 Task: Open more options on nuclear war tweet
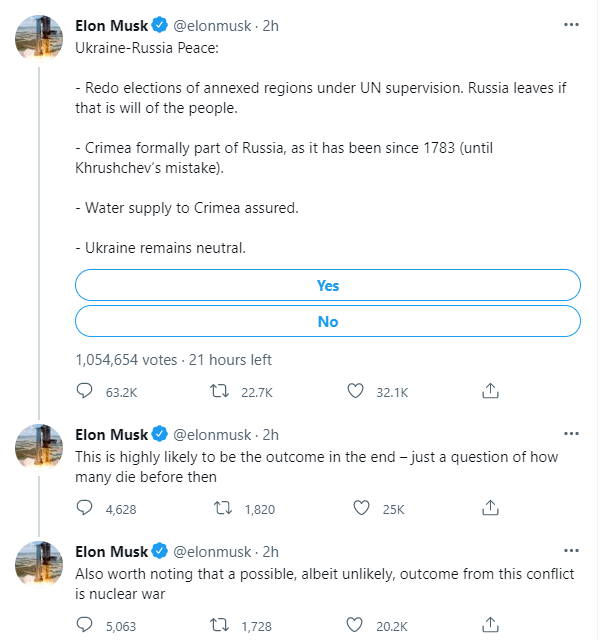pyautogui.click(x=570, y=551)
